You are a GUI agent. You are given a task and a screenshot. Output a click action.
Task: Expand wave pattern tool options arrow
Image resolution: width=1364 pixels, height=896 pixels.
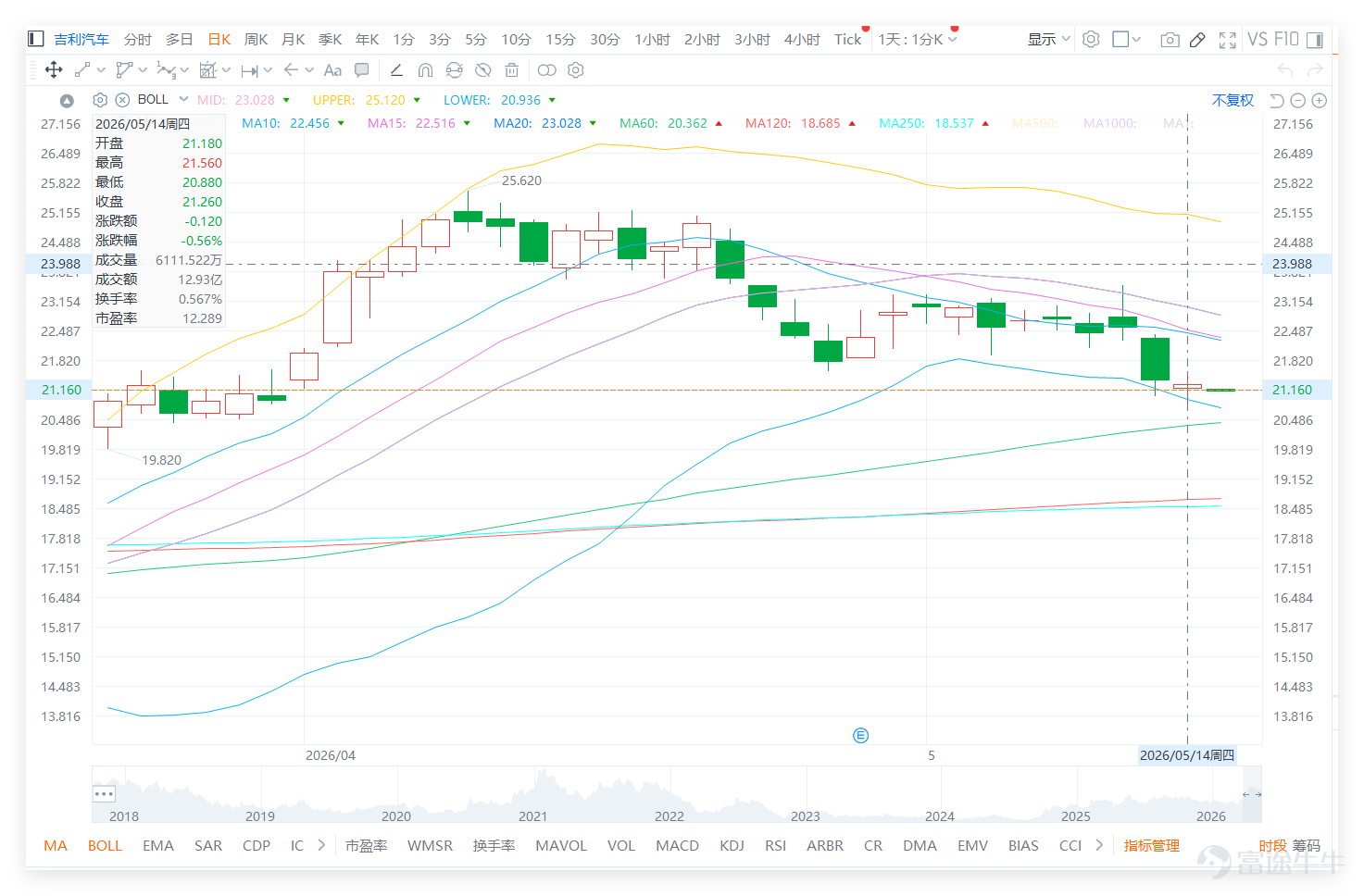click(184, 69)
